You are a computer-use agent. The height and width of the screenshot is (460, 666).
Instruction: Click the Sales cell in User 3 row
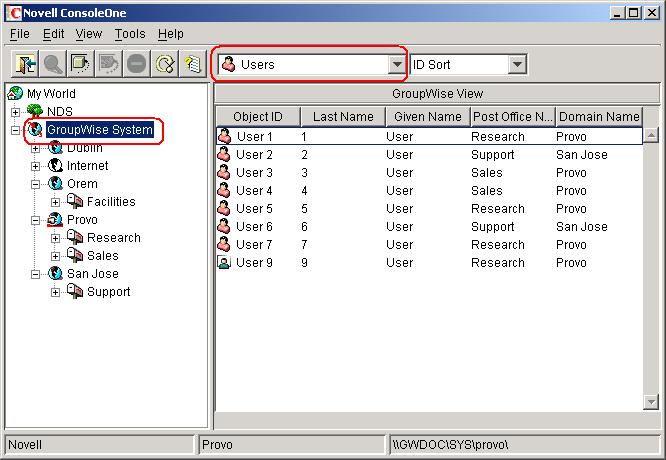point(487,172)
